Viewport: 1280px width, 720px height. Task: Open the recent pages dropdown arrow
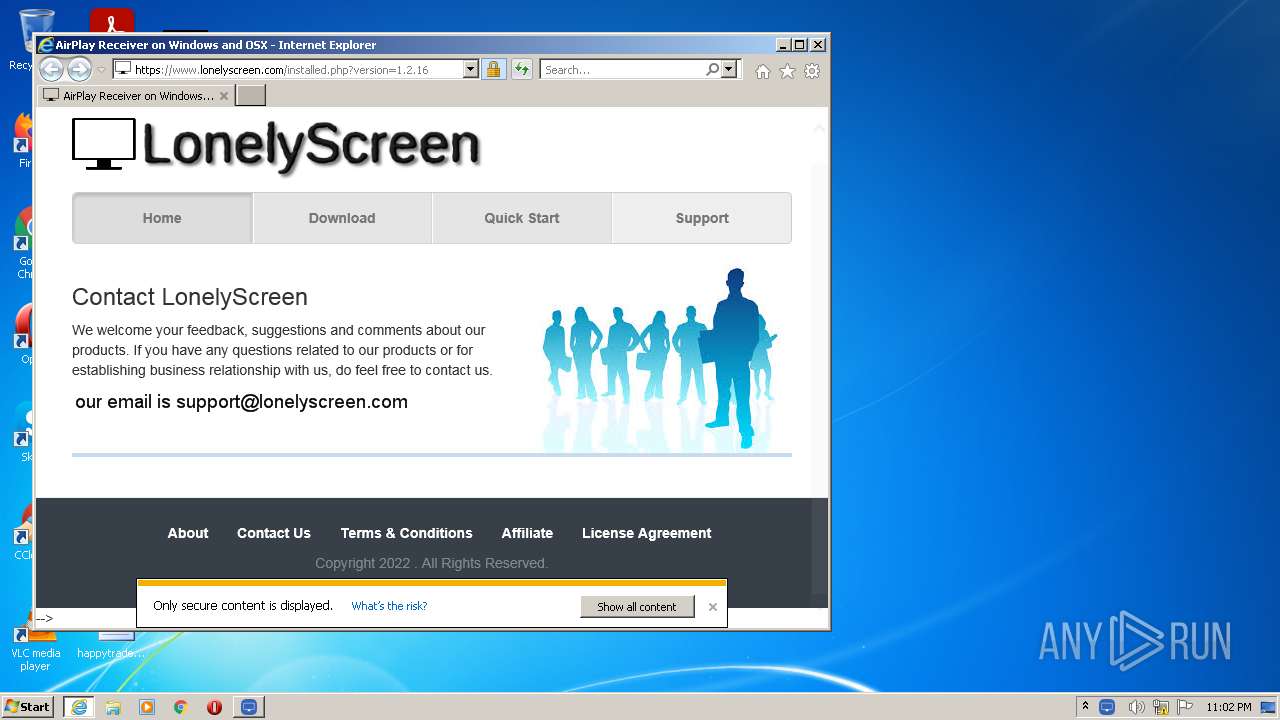tap(101, 70)
